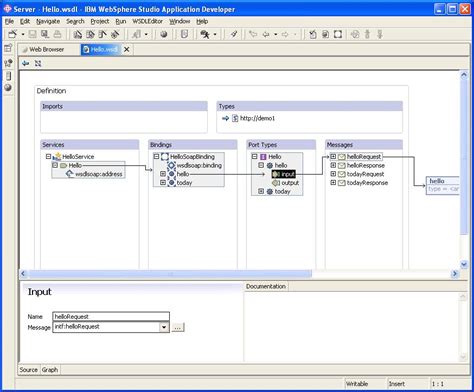Screen dimensions: 474x392
Task: Click the Save As icon in the toolbar
Action: click(45, 34)
